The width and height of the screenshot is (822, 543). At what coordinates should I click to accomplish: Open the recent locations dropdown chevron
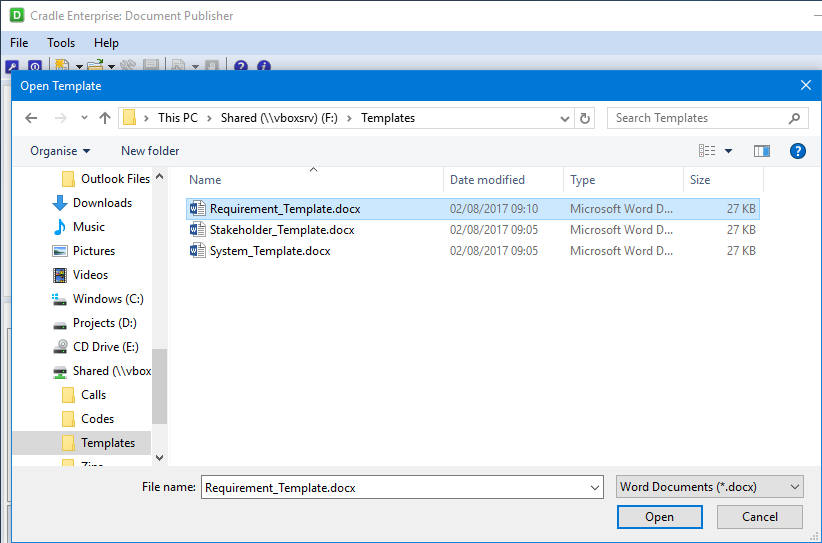point(84,118)
